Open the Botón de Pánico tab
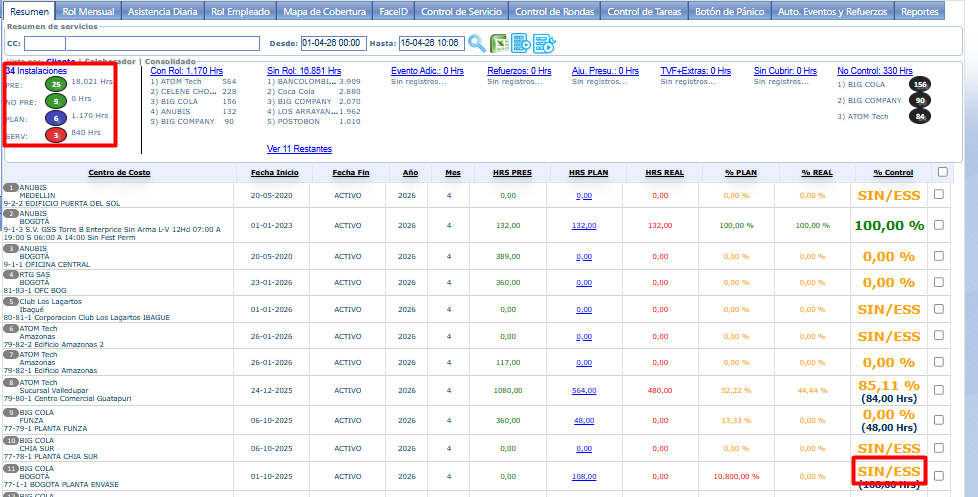The height and width of the screenshot is (497, 978). point(729,12)
